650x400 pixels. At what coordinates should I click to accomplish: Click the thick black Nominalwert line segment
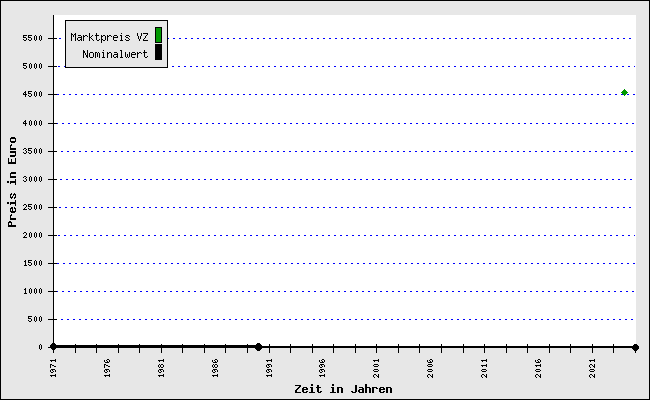155,346
